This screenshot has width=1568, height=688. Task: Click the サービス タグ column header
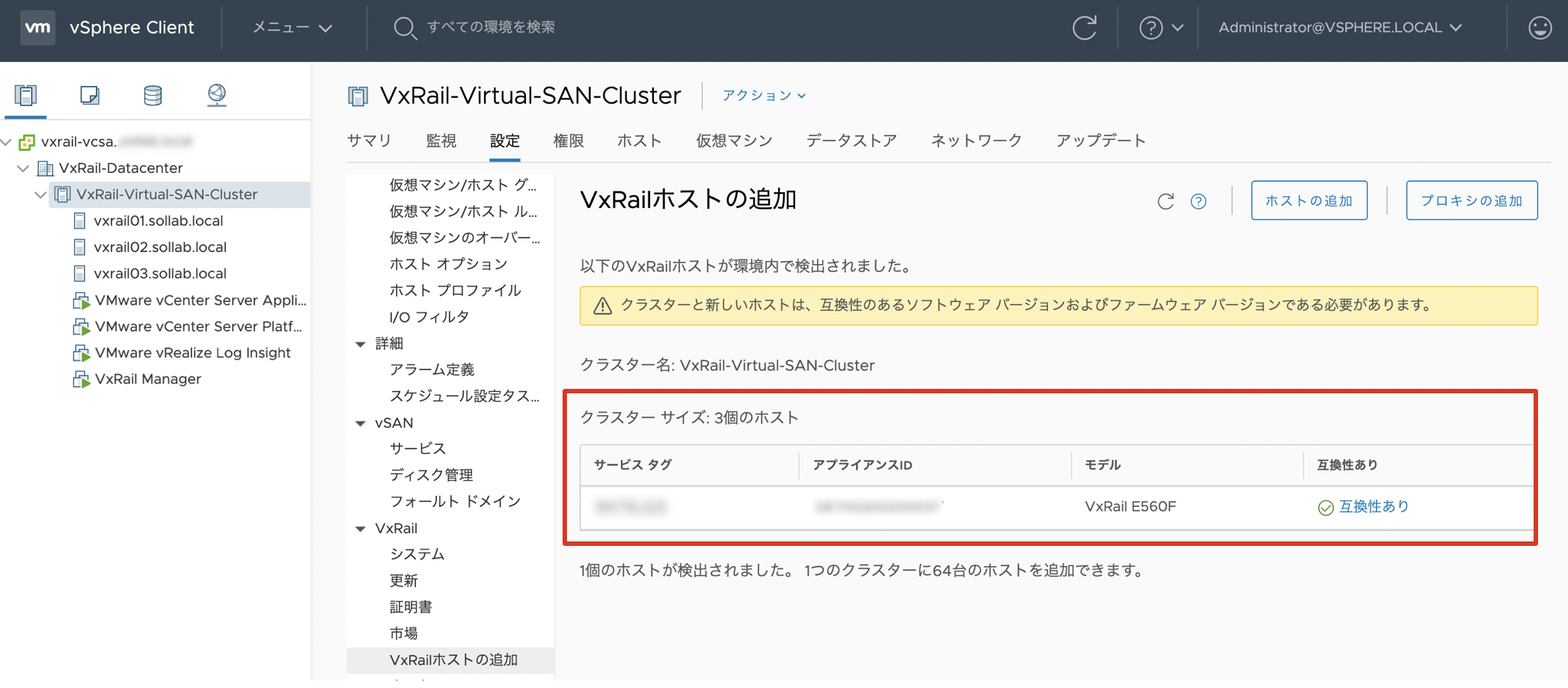(633, 465)
